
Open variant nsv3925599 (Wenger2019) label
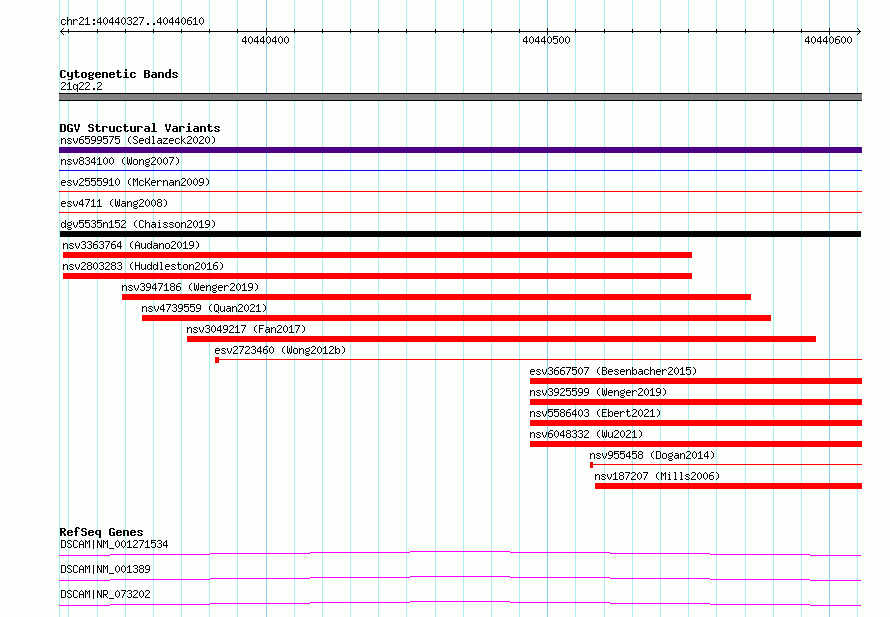(598, 392)
